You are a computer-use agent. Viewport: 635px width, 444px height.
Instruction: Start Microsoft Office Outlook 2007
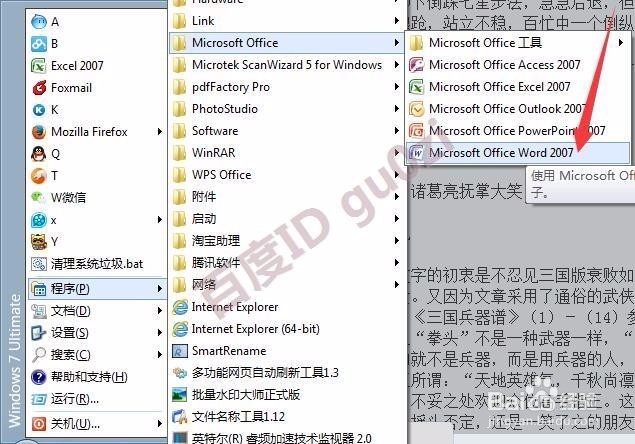pyautogui.click(x=518, y=109)
